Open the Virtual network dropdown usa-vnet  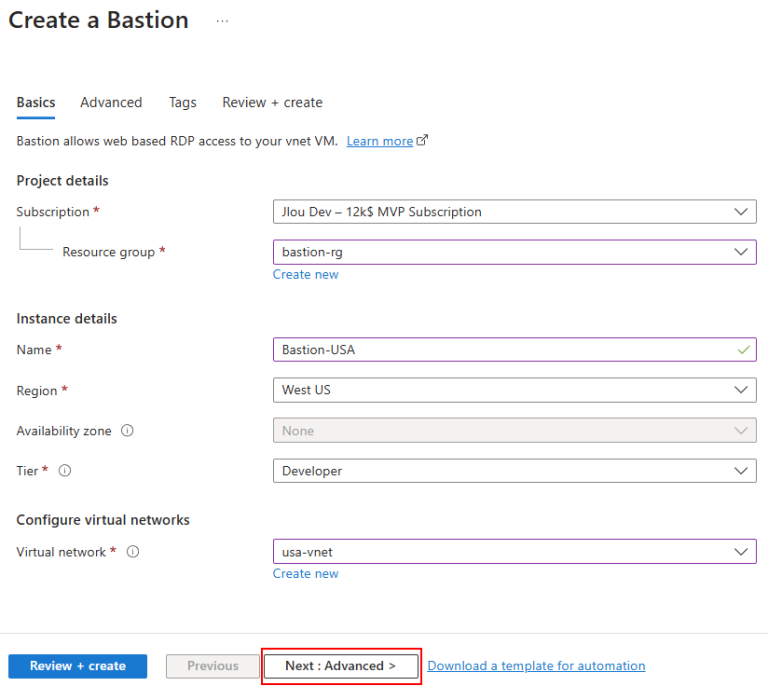click(x=514, y=552)
